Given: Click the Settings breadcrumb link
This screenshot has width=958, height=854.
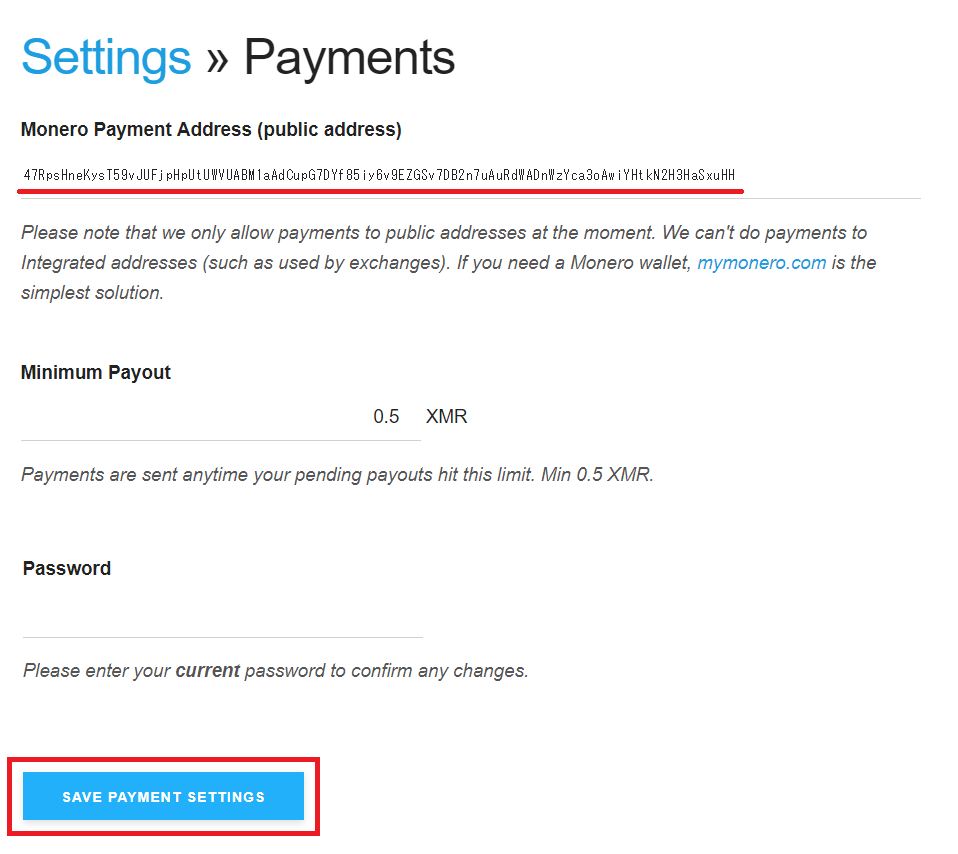Looking at the screenshot, I should point(106,58).
